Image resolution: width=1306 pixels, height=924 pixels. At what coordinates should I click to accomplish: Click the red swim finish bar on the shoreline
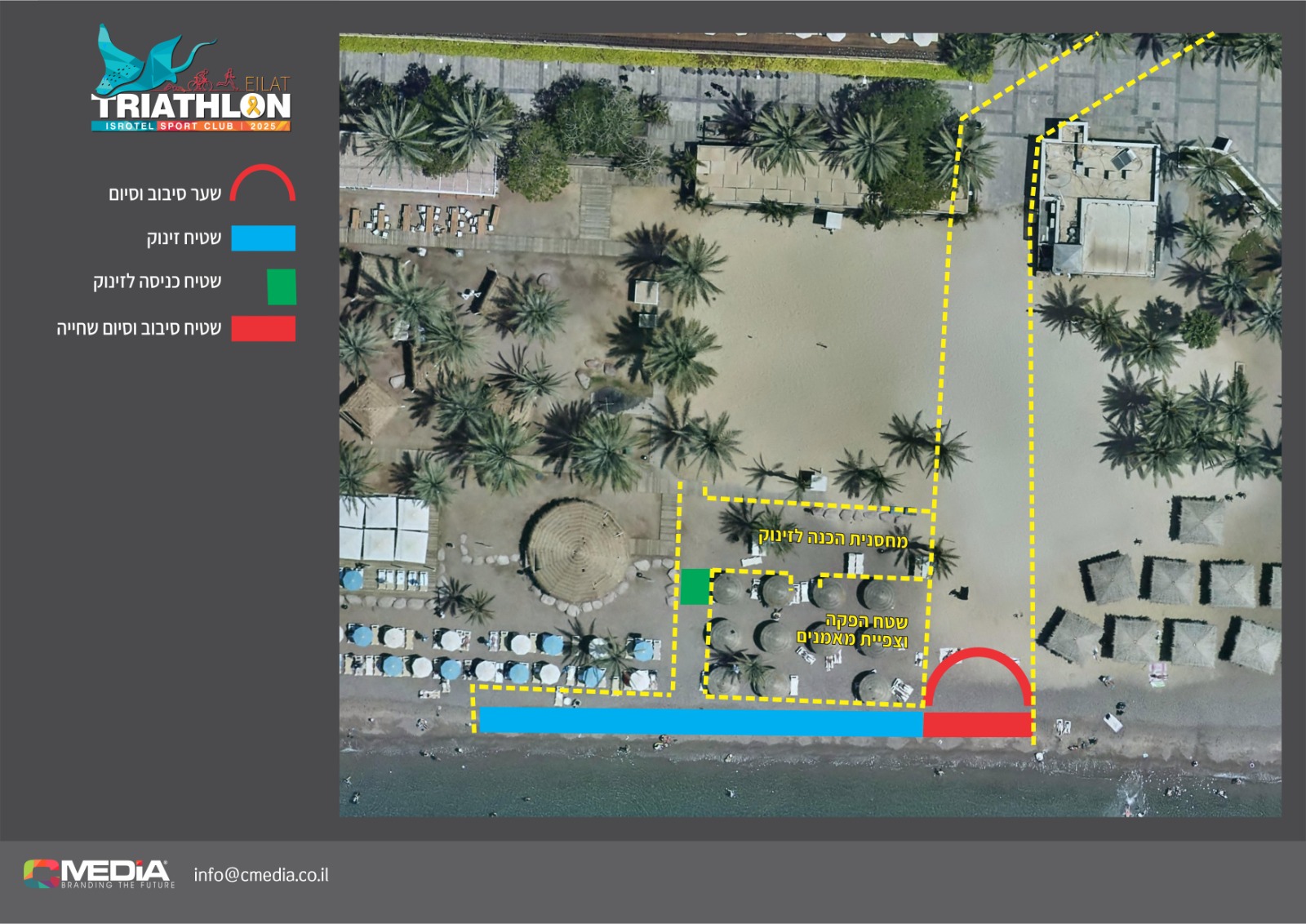click(977, 724)
